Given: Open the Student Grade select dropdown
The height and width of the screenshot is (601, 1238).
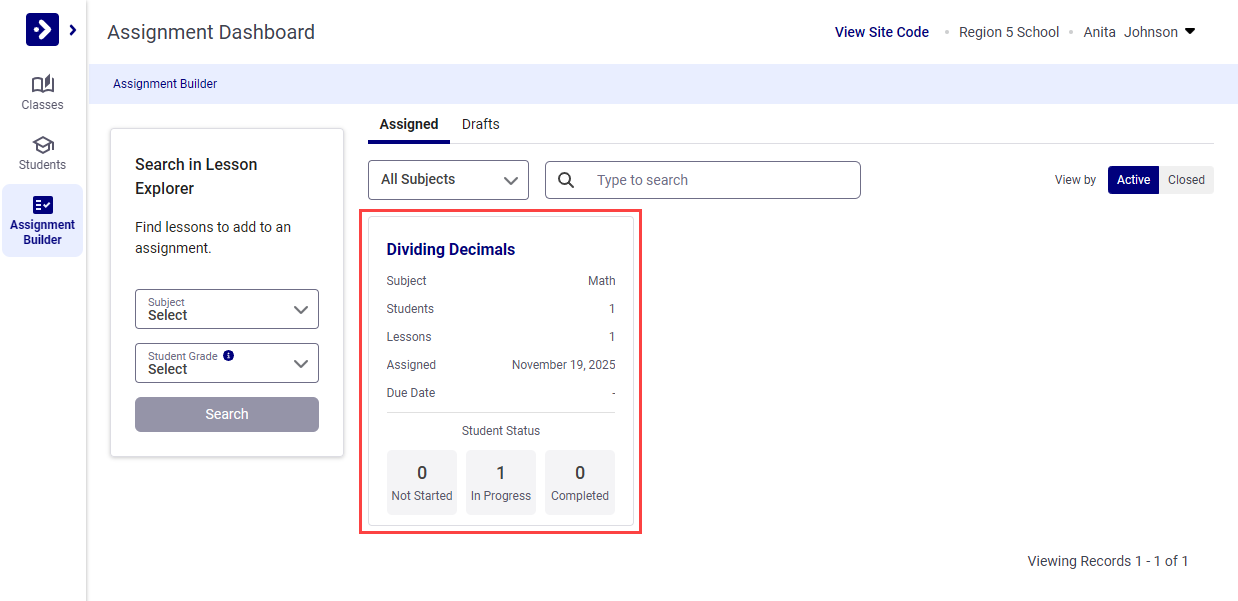Looking at the screenshot, I should click(227, 363).
